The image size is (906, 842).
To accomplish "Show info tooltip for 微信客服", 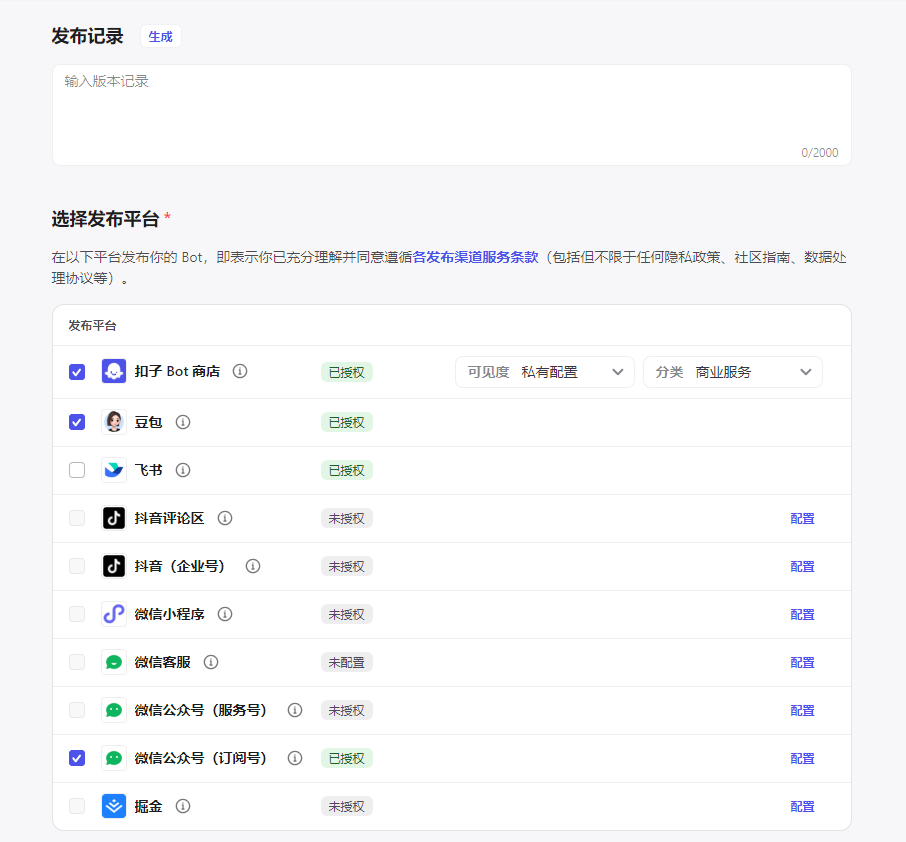I will [211, 662].
